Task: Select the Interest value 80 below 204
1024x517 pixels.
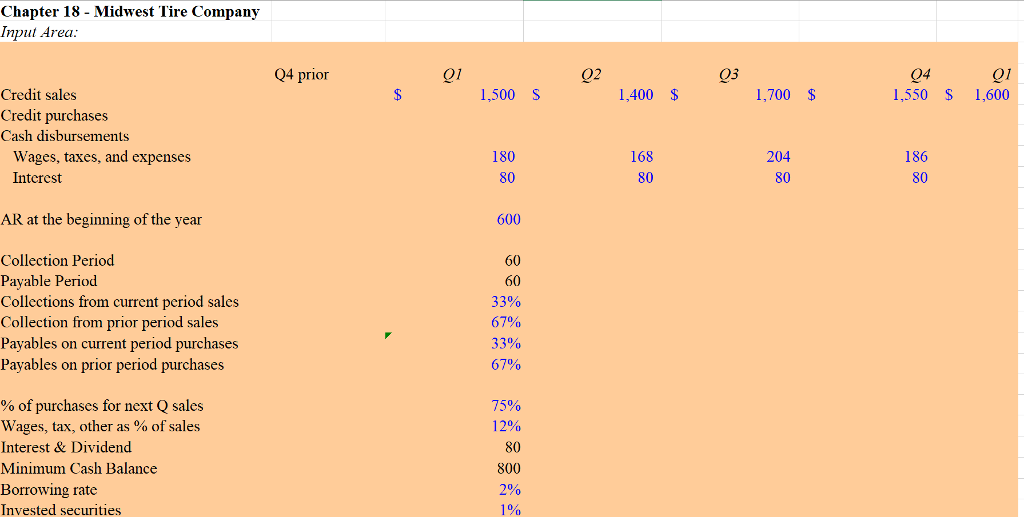Action: coord(782,178)
